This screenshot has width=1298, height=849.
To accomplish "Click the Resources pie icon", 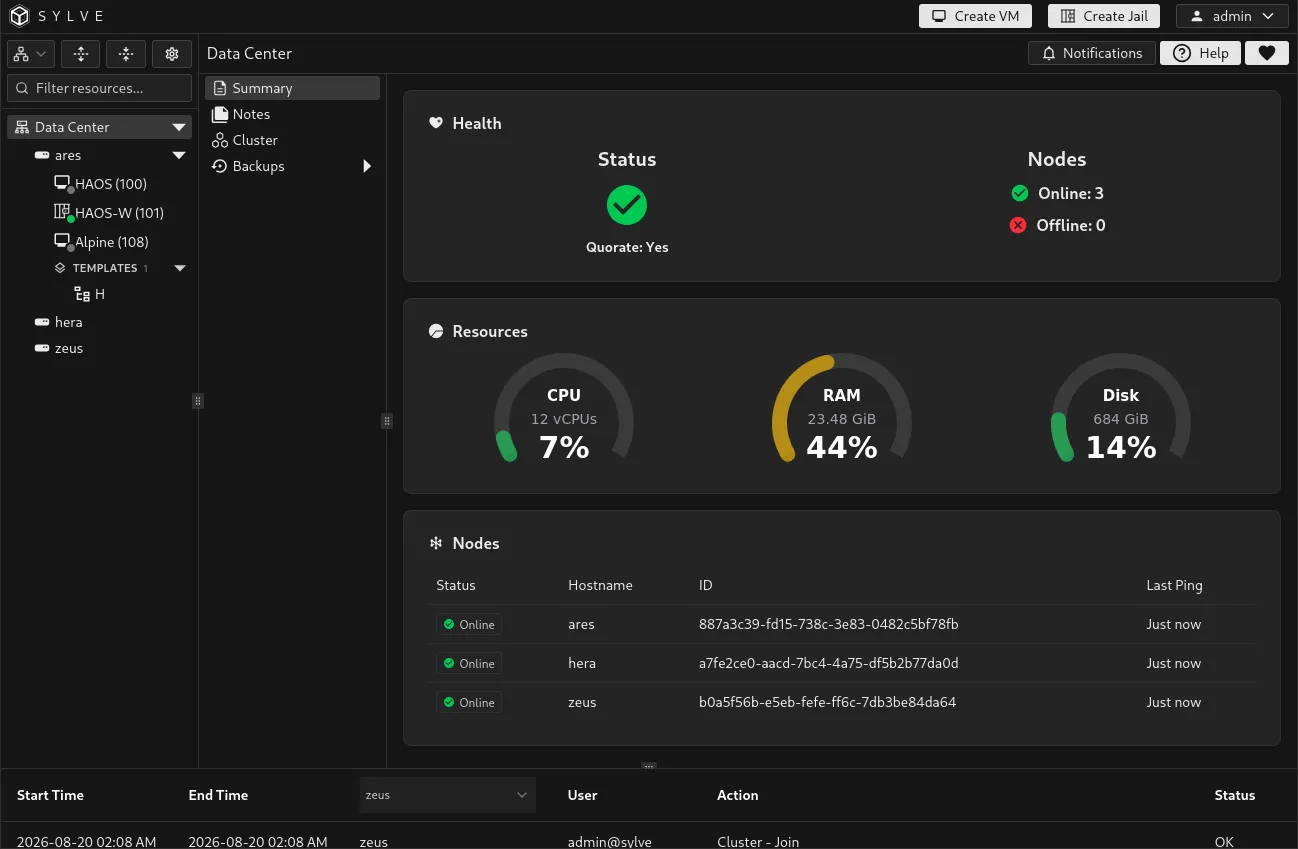I will tap(436, 331).
